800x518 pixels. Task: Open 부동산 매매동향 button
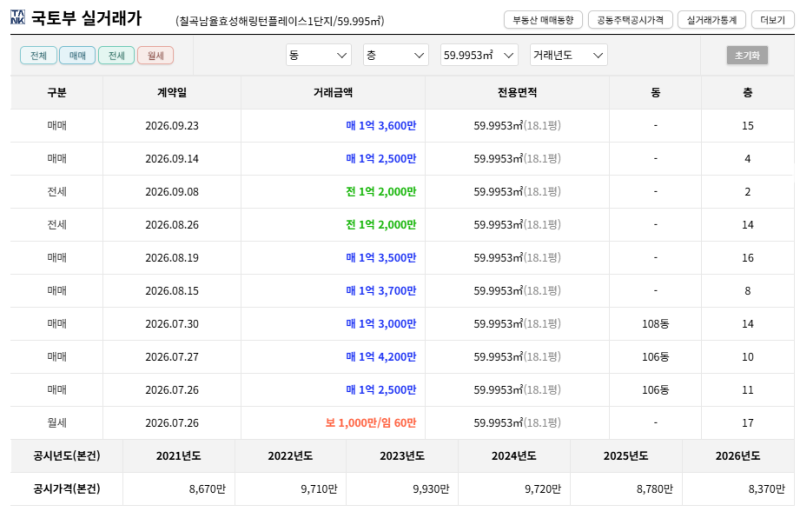pyautogui.click(x=543, y=20)
